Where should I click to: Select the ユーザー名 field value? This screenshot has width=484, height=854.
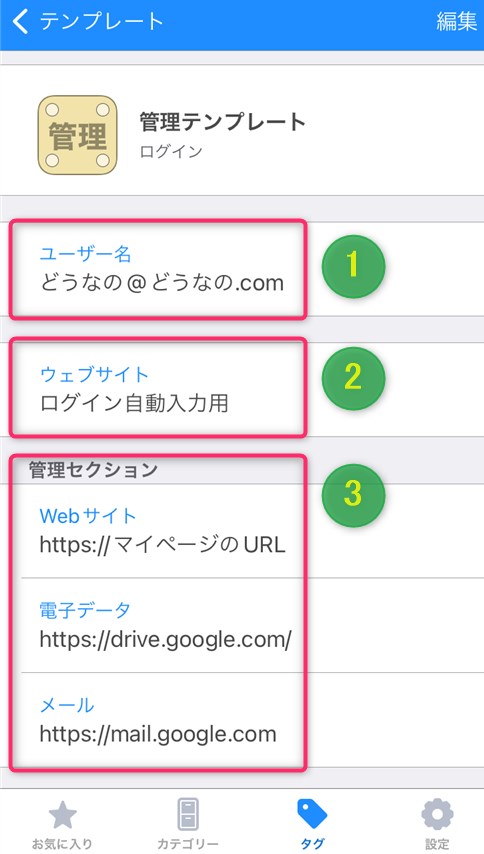point(162,283)
